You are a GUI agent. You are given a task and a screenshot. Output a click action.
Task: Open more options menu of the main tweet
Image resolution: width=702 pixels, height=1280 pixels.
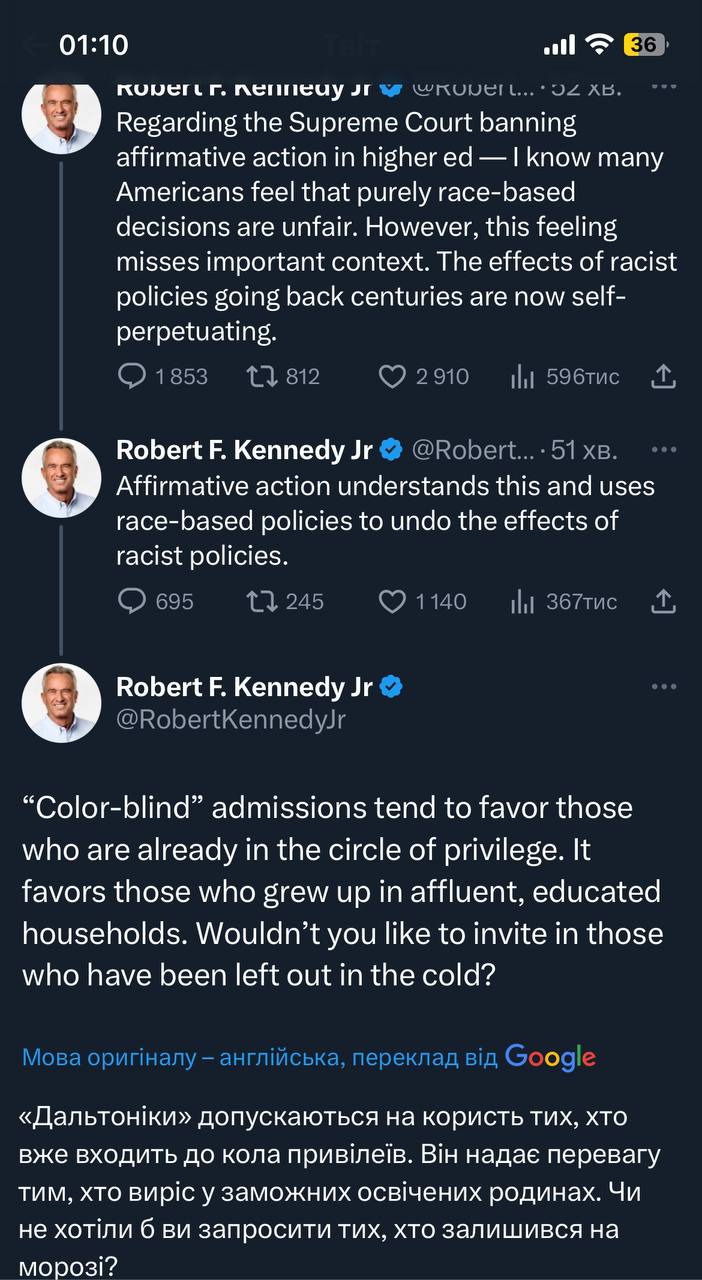pyautogui.click(x=664, y=687)
